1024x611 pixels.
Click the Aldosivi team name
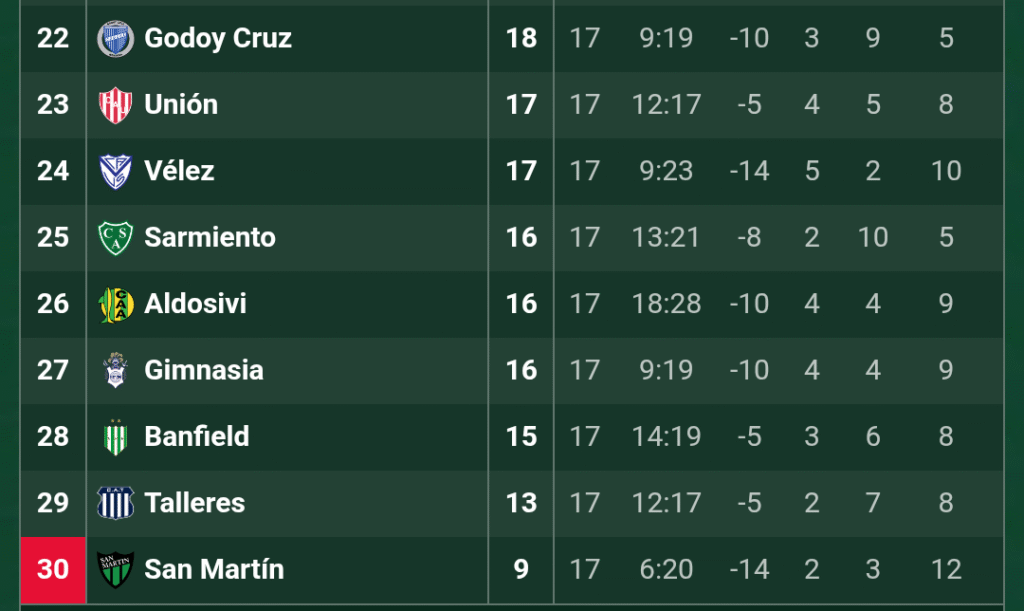(195, 303)
